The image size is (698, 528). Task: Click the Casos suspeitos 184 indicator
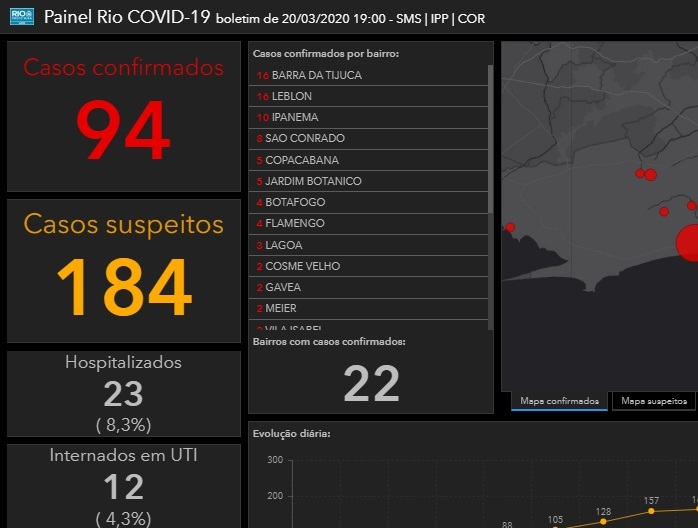tap(124, 270)
